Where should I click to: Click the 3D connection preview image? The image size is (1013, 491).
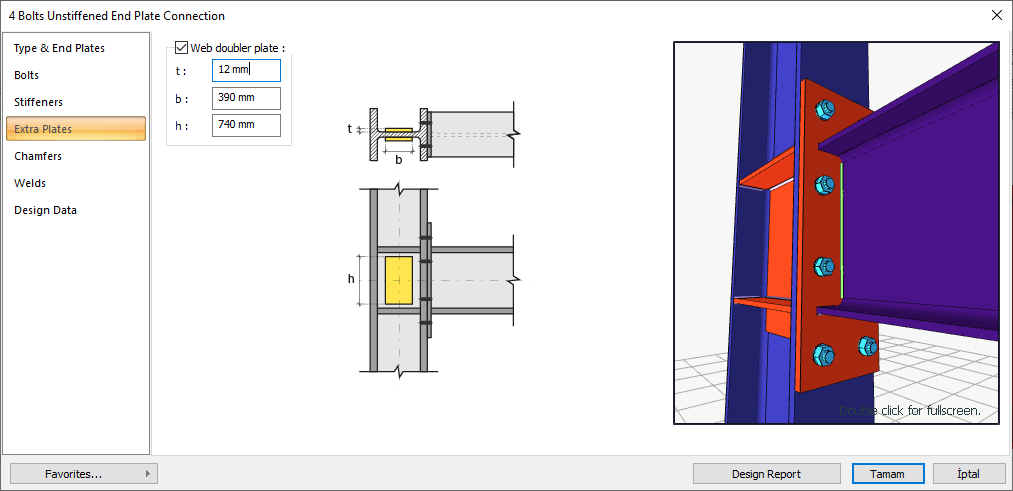[x=837, y=233]
